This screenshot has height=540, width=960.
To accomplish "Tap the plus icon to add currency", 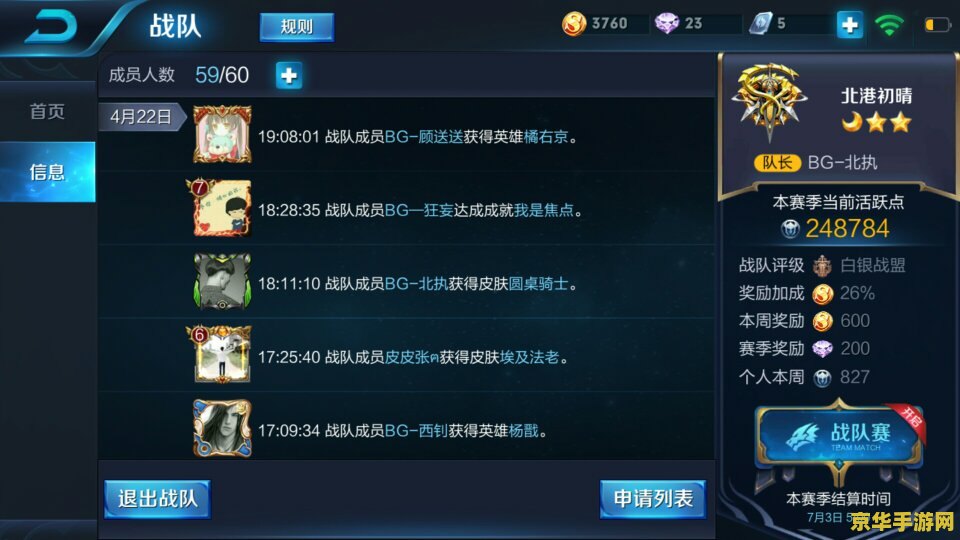I will 849,24.
